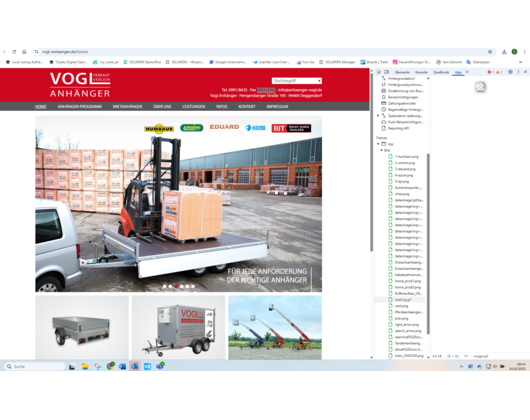
Task: Toggle the DevTools inspect element icon
Action: coord(379,72)
